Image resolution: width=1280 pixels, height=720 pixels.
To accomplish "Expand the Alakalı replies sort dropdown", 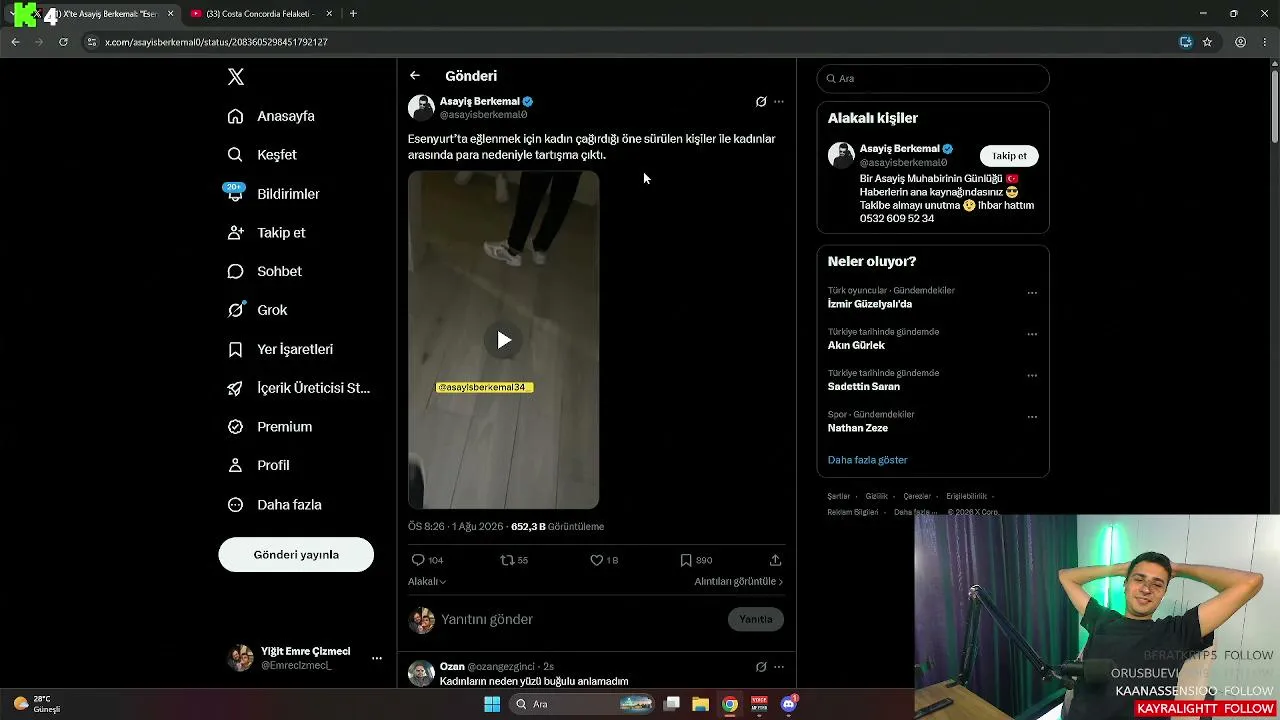I will [427, 581].
